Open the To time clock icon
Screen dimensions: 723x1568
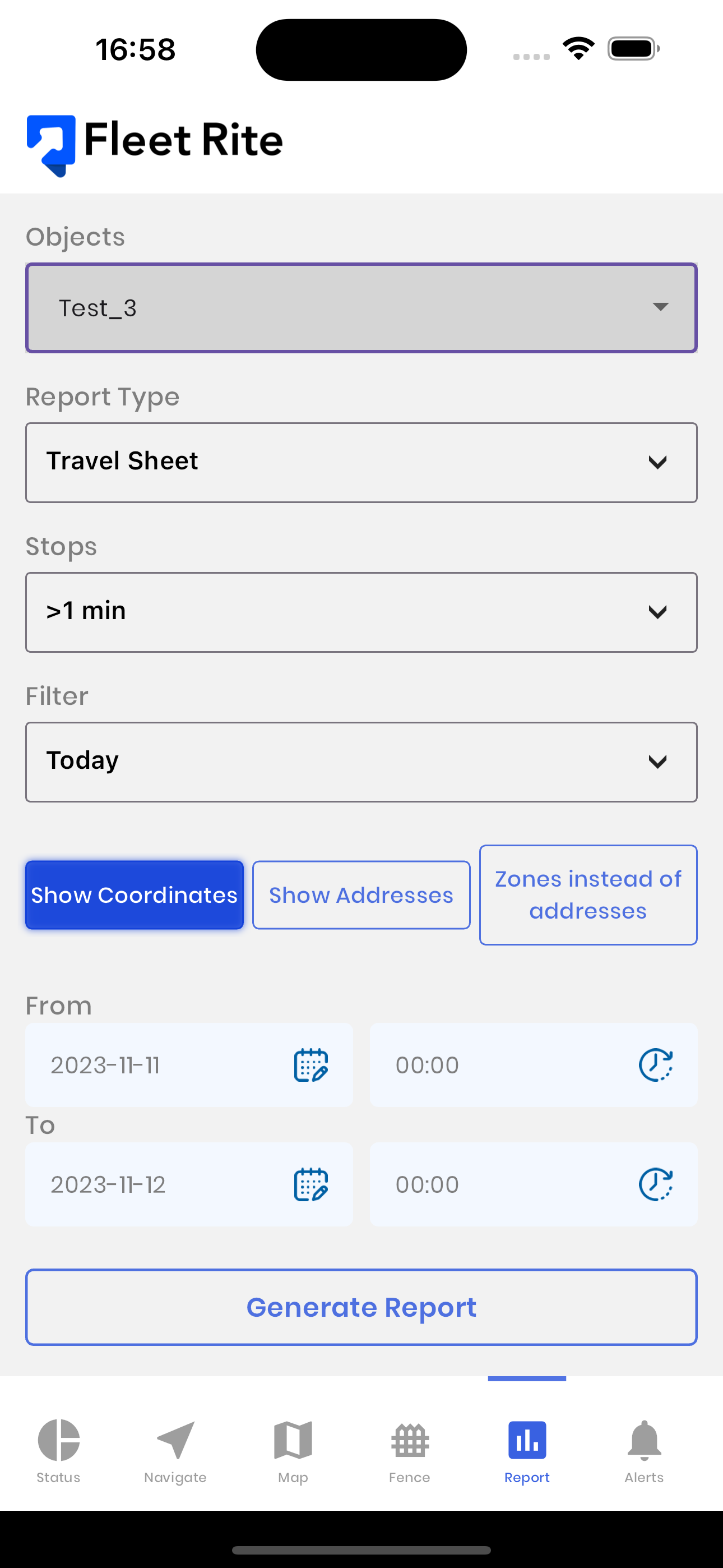(655, 1184)
